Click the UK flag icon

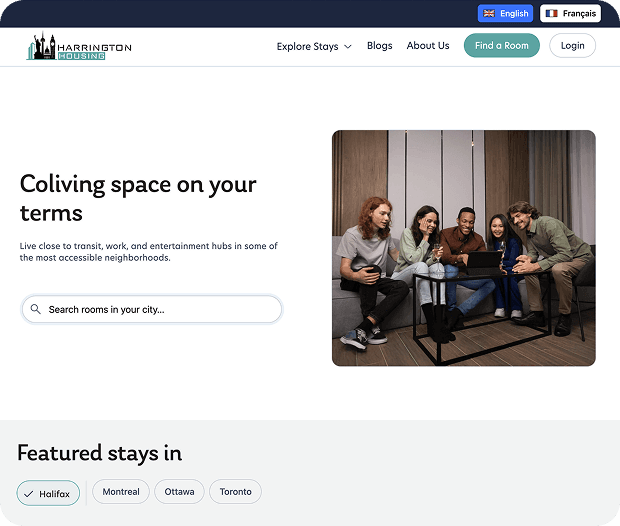tap(489, 13)
